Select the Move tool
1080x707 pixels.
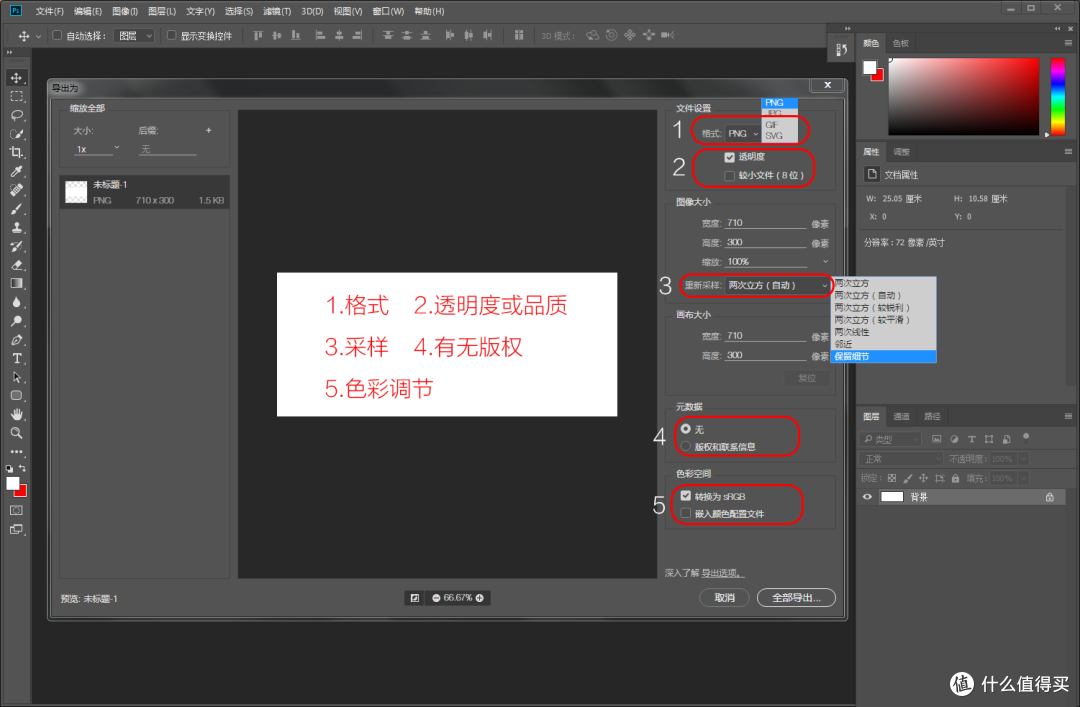coord(15,77)
